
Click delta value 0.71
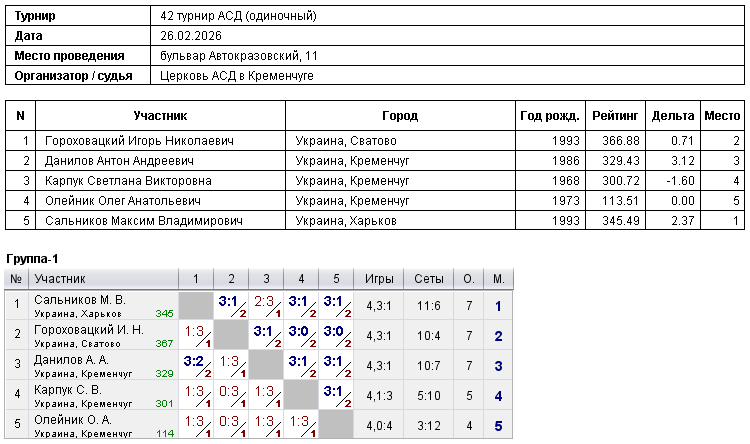pyautogui.click(x=683, y=141)
